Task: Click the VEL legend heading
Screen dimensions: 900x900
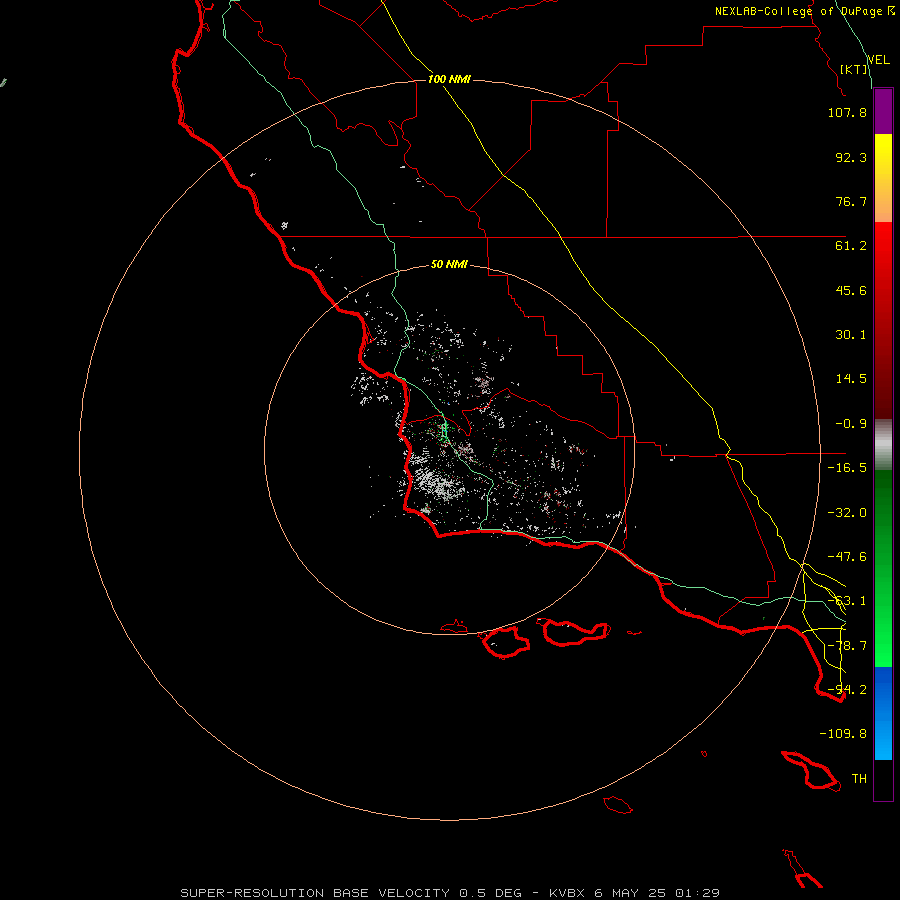Action: 879,60
